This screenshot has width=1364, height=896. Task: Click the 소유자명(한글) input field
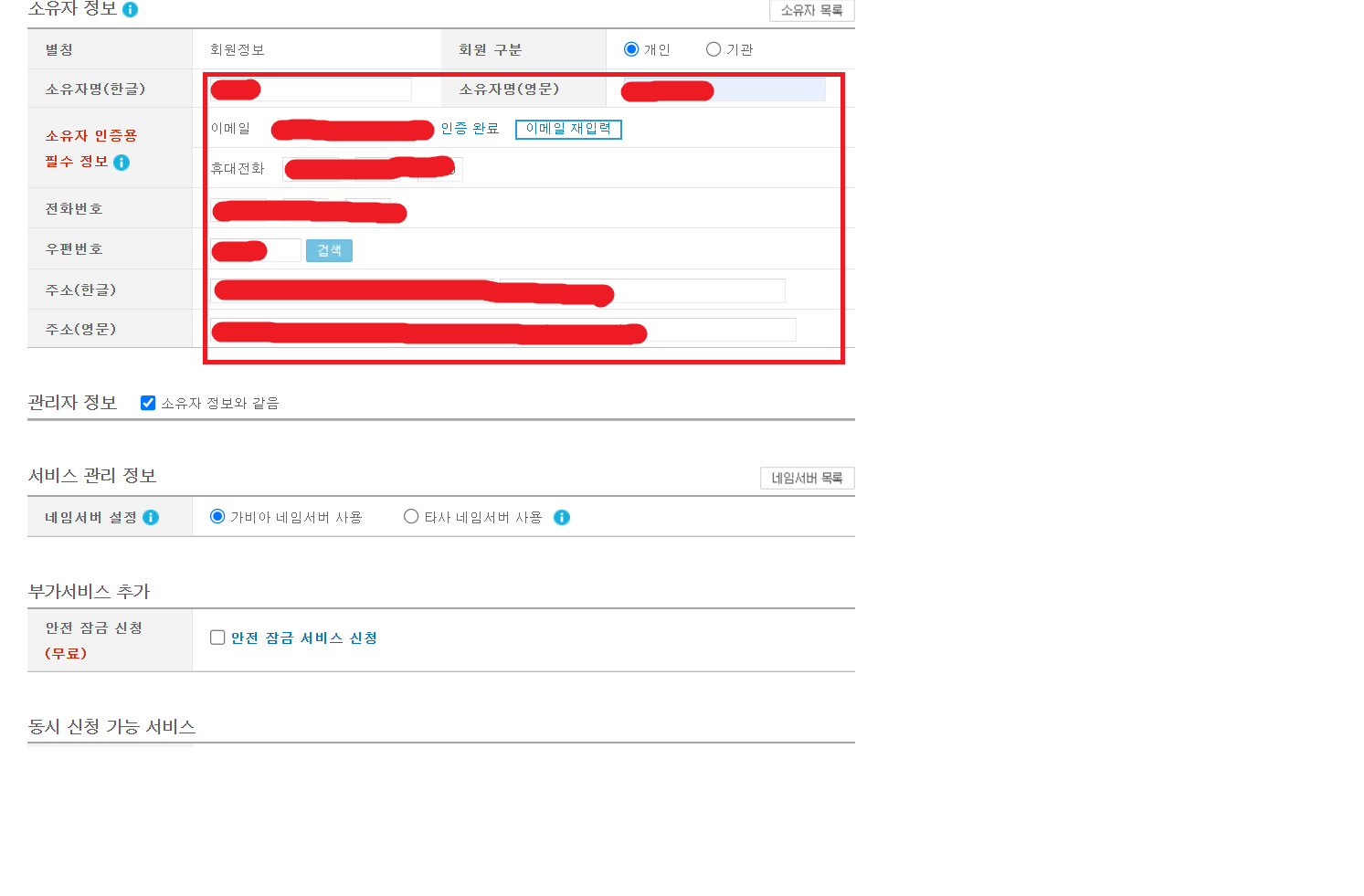pos(311,90)
